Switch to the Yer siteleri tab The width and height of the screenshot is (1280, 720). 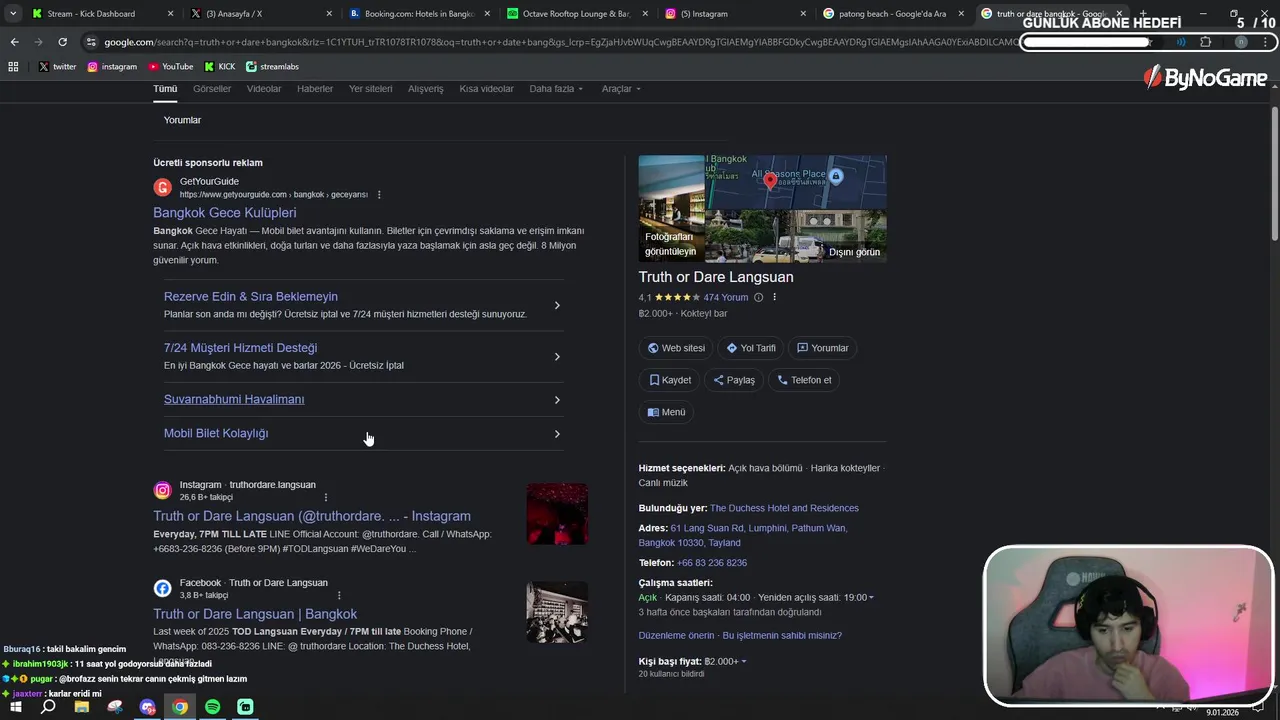coord(370,89)
